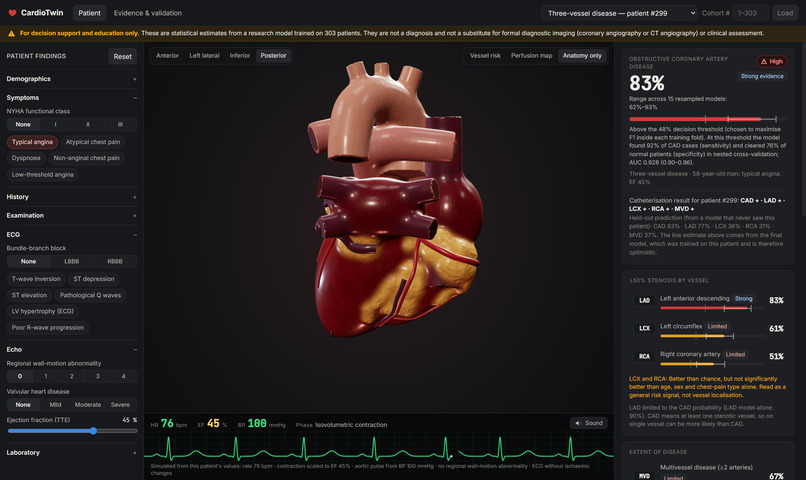Screen dimensions: 806x480
Task: Switch heart view to Left lateral
Action: (x=204, y=56)
